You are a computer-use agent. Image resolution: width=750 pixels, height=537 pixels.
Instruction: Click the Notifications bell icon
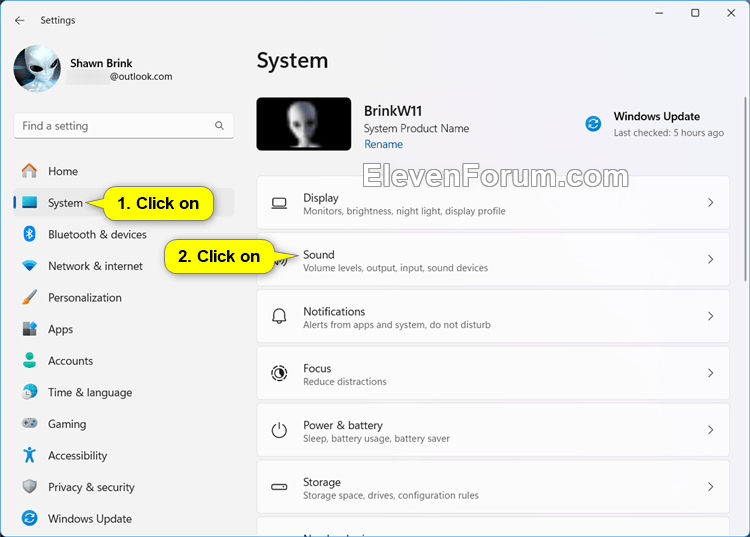[x=279, y=316]
